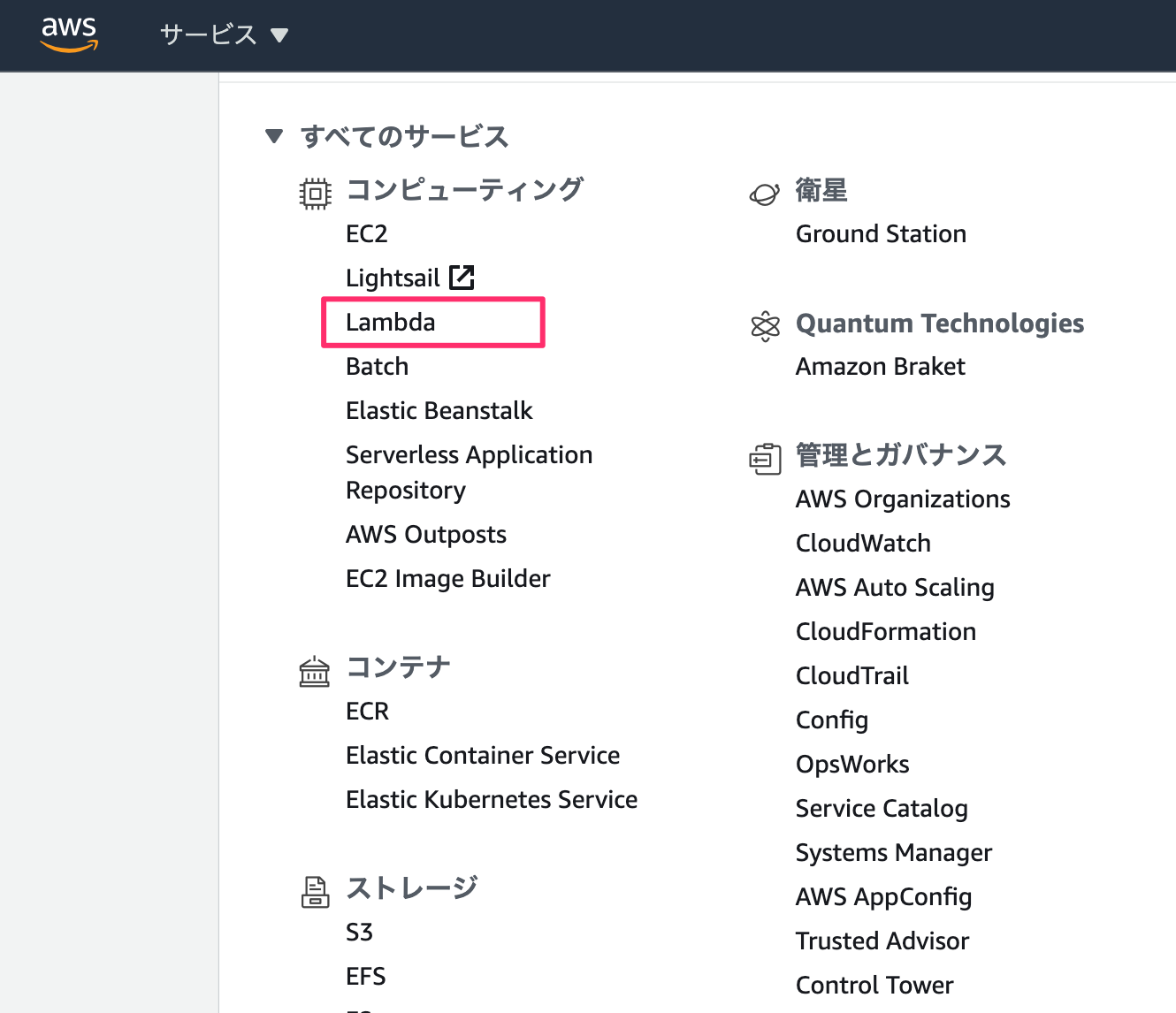The image size is (1176, 1013).
Task: Open CloudWatch
Action: tap(864, 544)
